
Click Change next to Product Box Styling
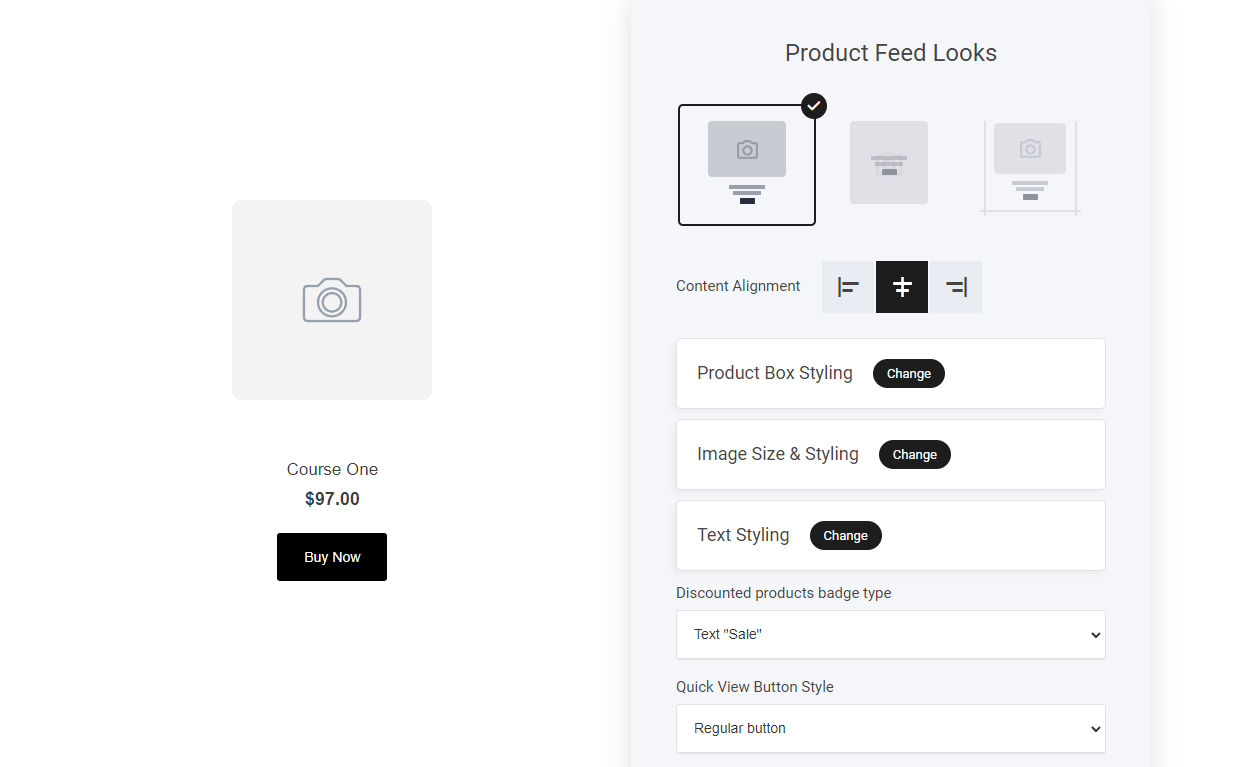[908, 373]
